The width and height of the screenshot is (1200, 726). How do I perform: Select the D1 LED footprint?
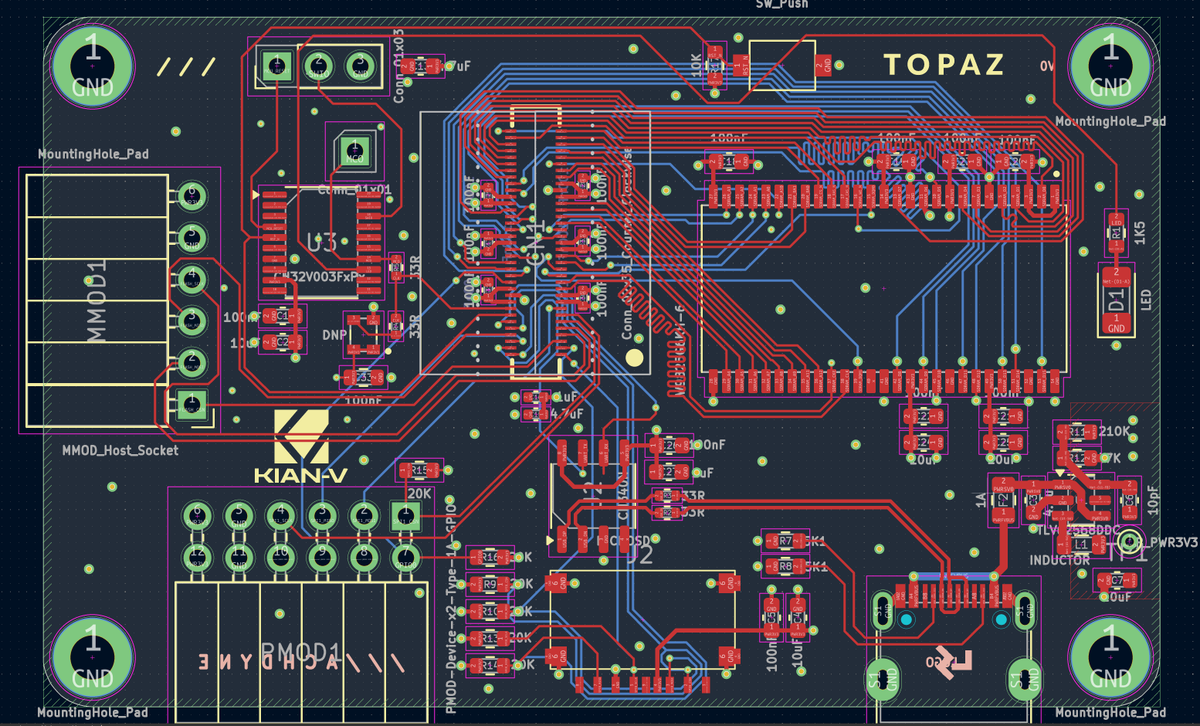(1116, 299)
